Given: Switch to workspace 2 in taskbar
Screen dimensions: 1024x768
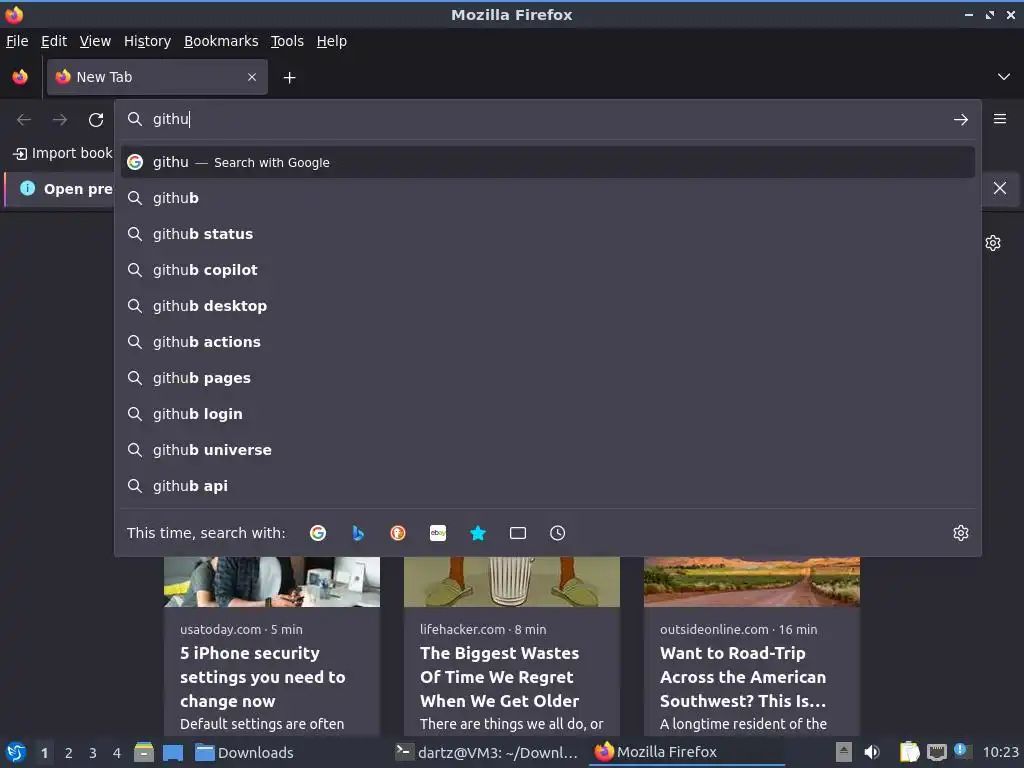Looking at the screenshot, I should [69, 753].
